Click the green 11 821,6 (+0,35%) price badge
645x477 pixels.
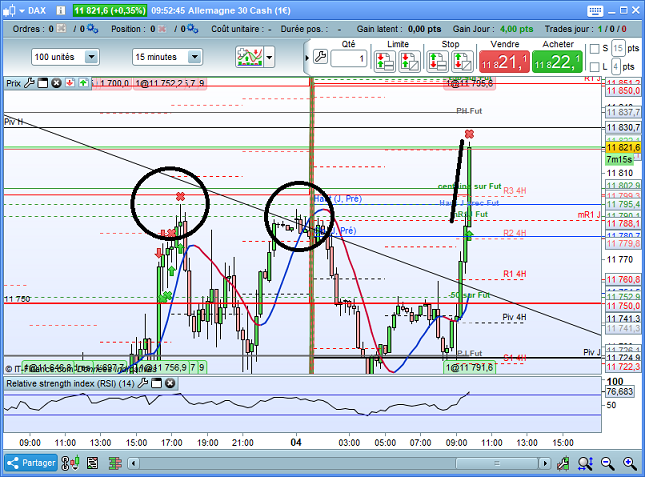[x=109, y=10]
